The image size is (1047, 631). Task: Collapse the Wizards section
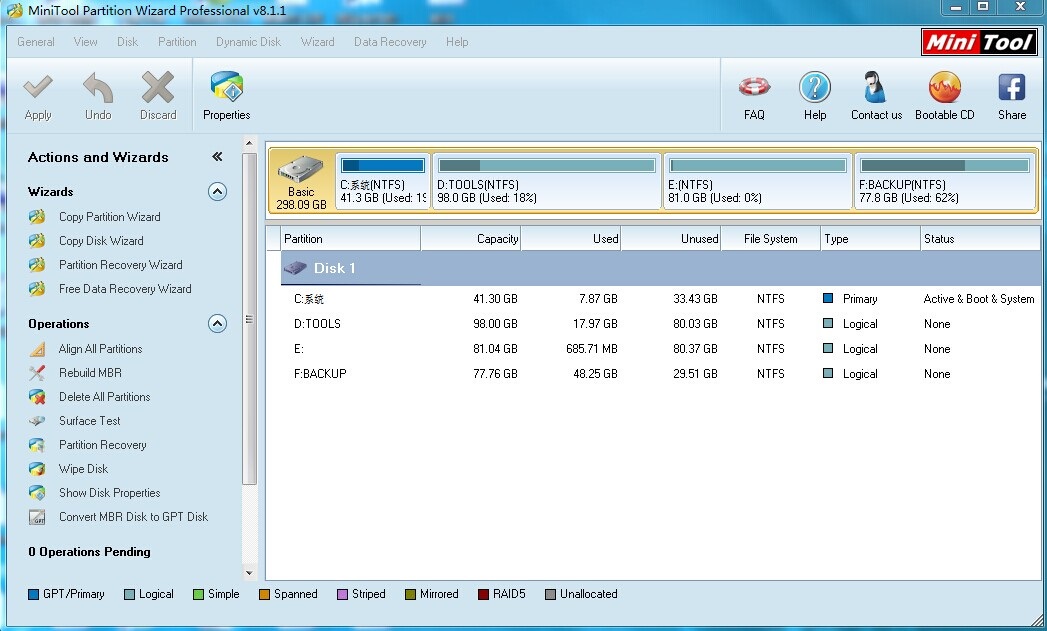coord(217,192)
